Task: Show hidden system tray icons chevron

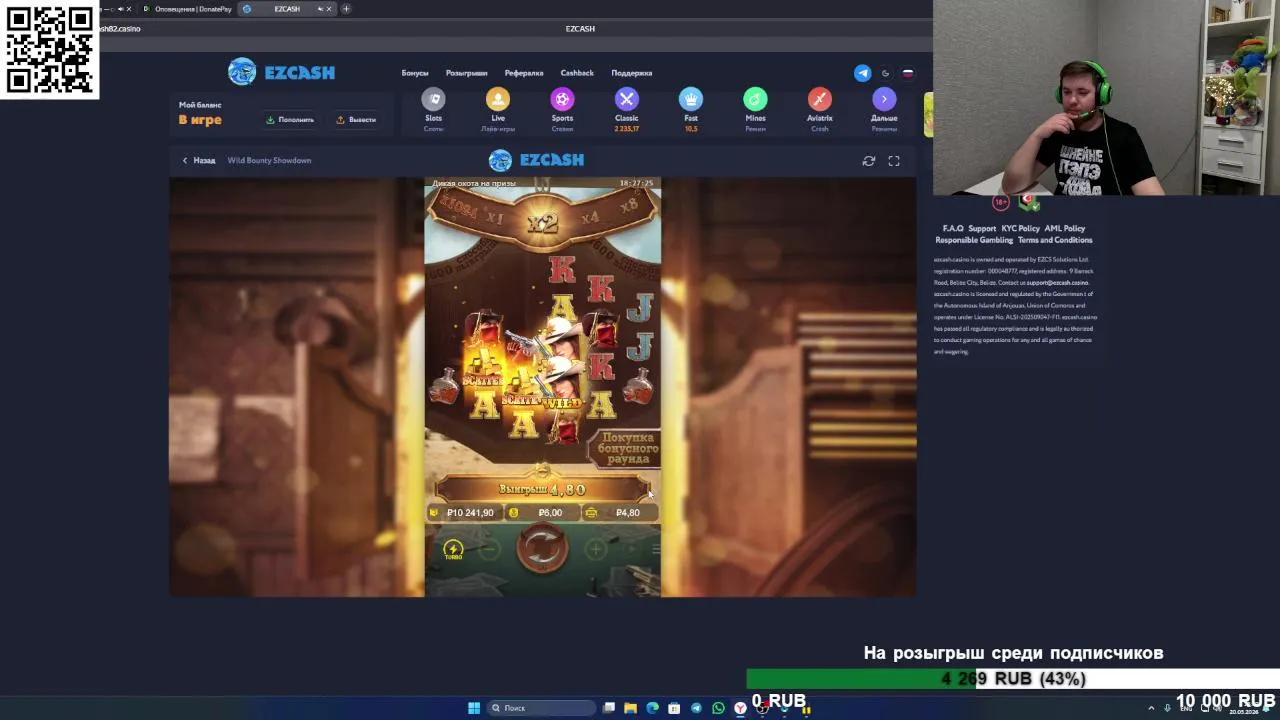Action: click(1151, 708)
